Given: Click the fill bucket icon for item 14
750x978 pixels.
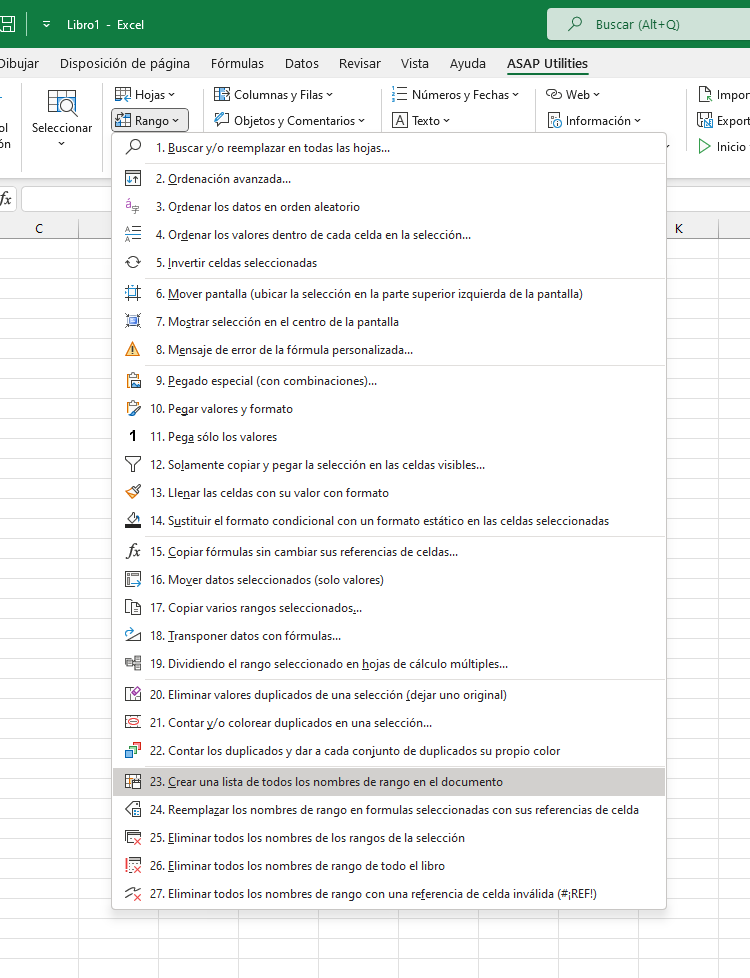Looking at the screenshot, I should point(133,520).
